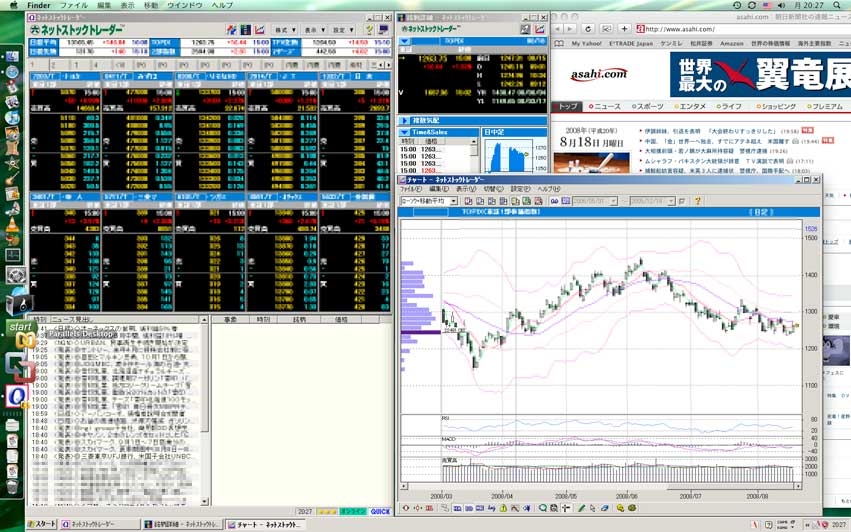
Task: Select the ショッピング tab on asahi.com
Action: pos(776,106)
